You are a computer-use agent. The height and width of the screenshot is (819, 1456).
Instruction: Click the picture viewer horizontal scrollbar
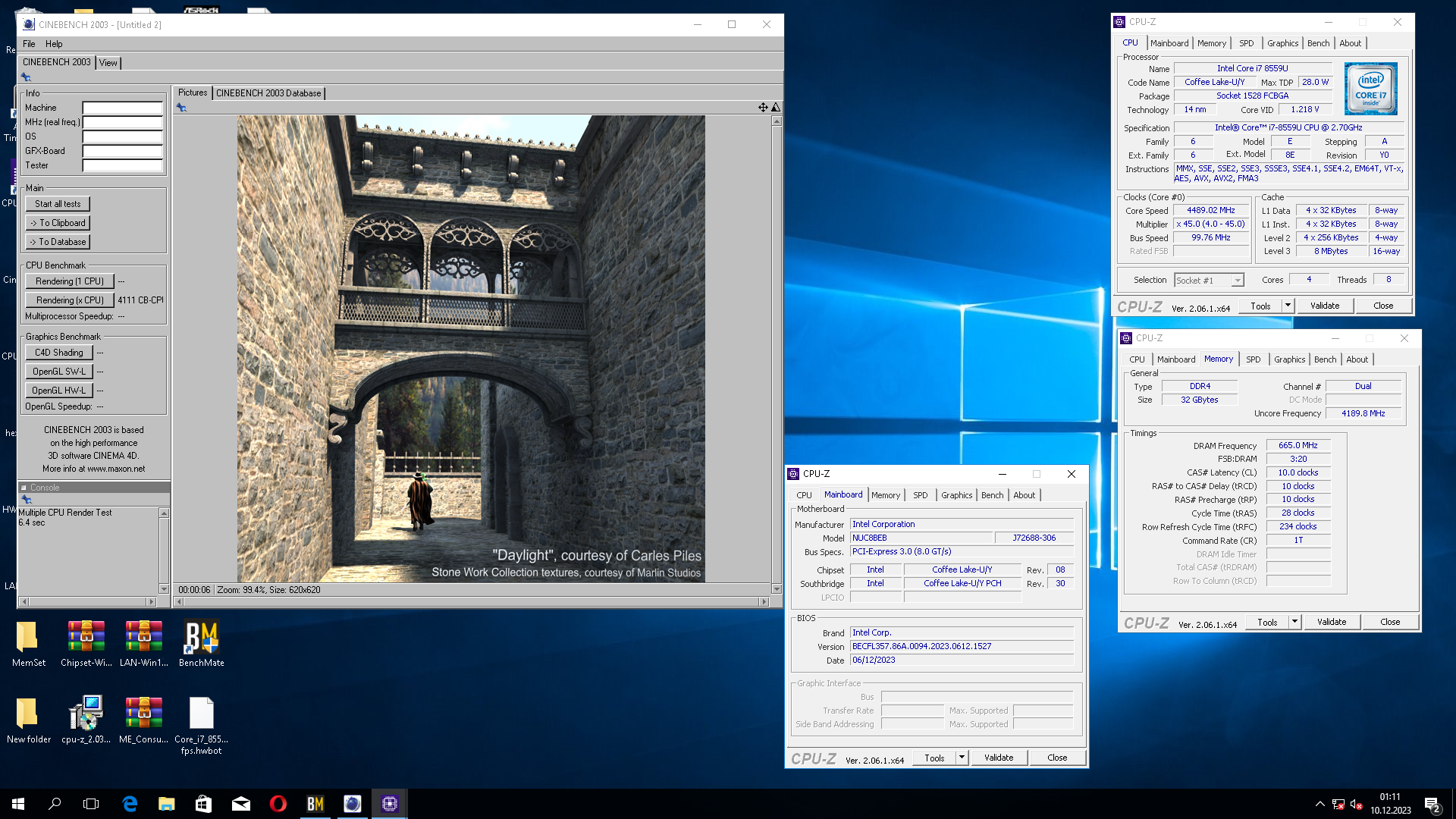(471, 601)
